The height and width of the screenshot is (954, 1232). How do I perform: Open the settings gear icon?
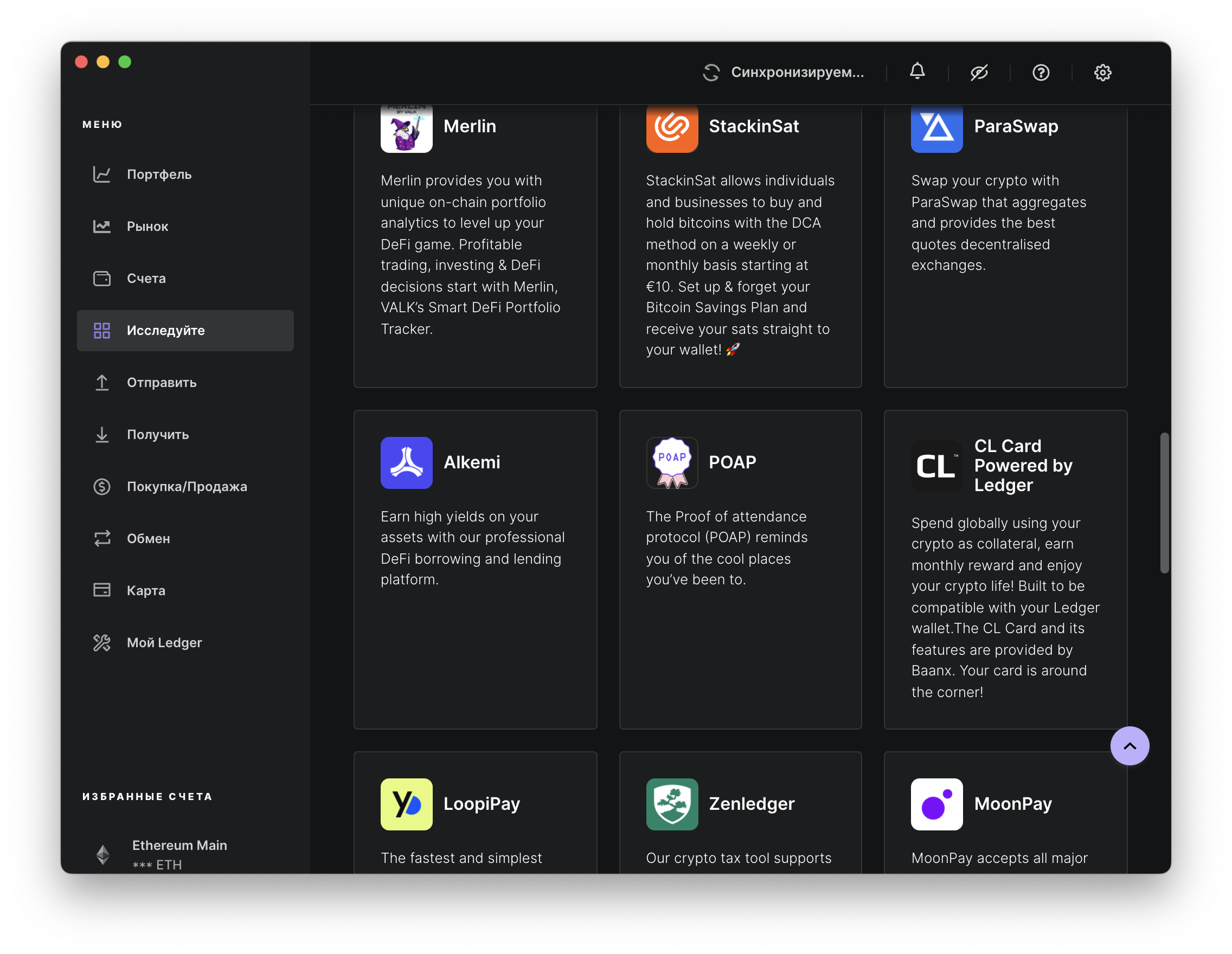tap(1102, 72)
